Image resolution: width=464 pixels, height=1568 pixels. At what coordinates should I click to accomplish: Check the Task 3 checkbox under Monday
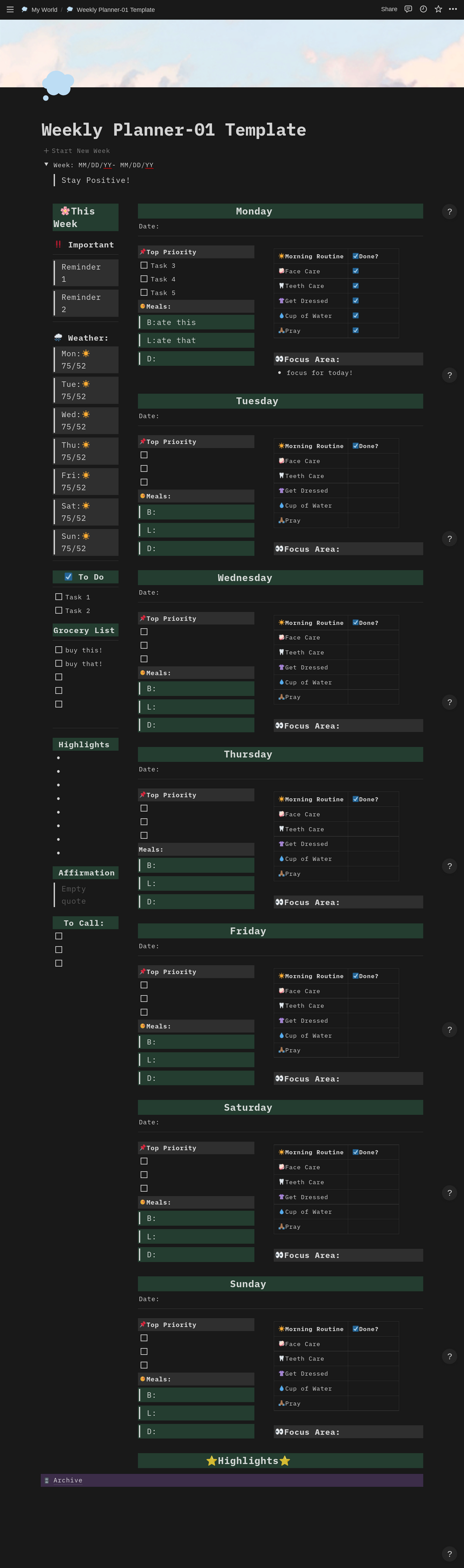tap(144, 265)
